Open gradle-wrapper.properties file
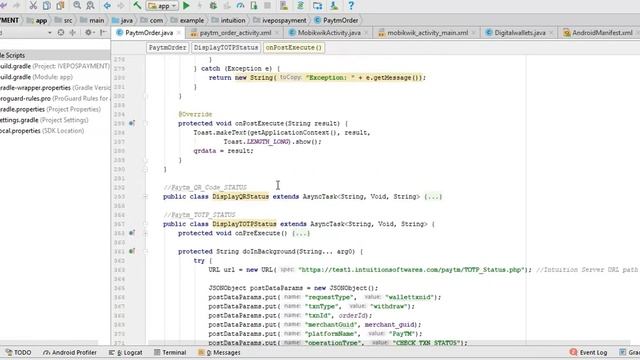Screen dimensions: 640x360 (55, 87)
